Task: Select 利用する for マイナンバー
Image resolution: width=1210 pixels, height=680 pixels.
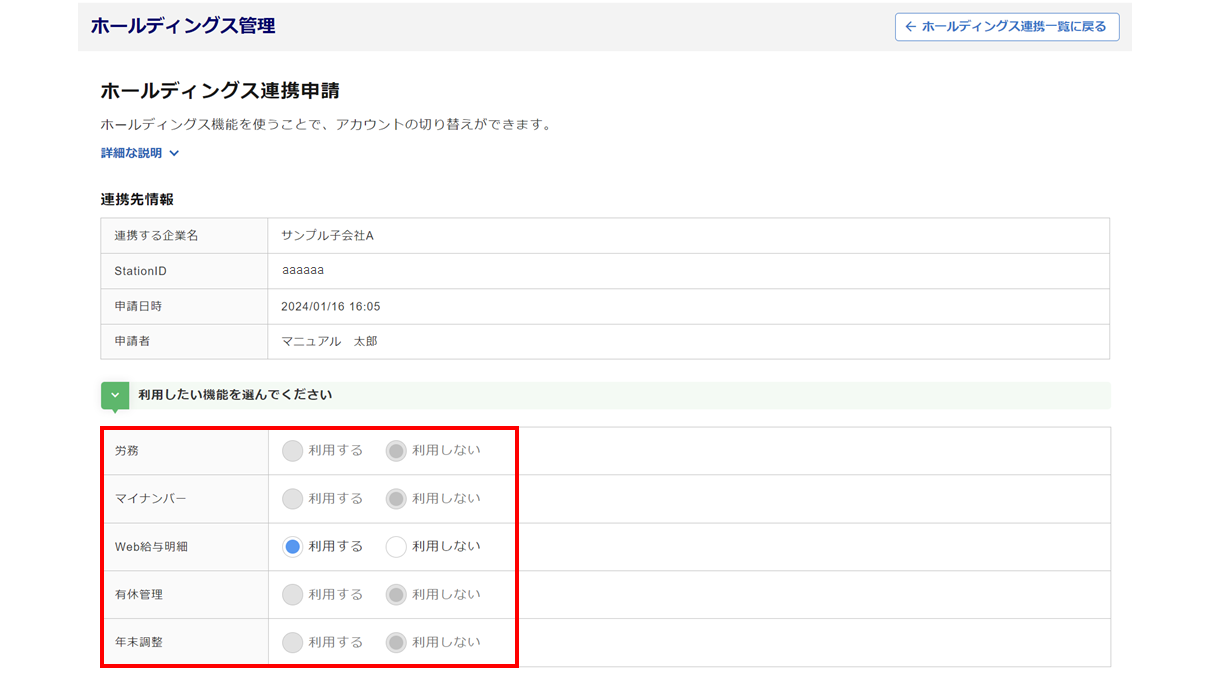Action: 292,499
